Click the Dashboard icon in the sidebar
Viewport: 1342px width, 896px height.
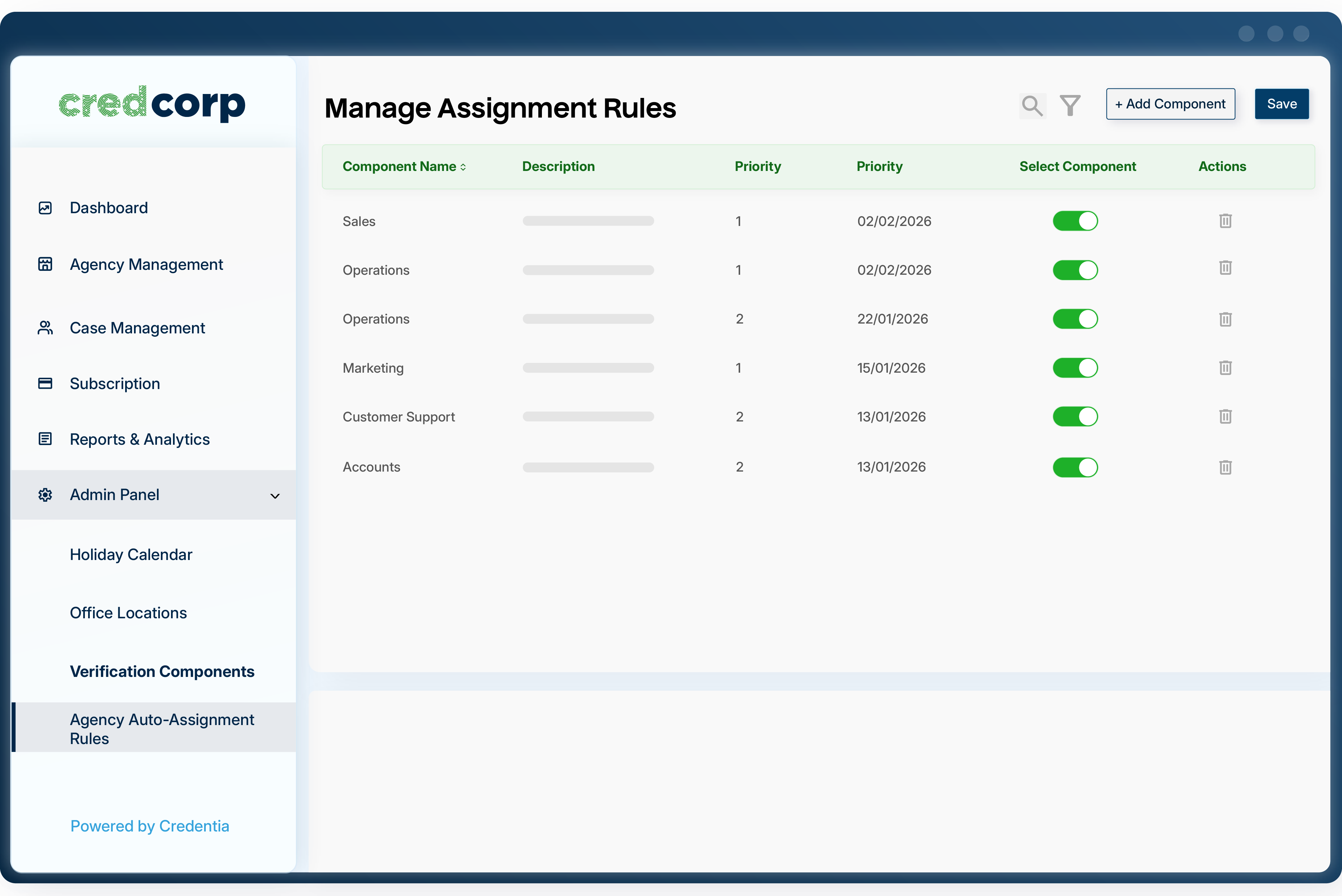[45, 207]
